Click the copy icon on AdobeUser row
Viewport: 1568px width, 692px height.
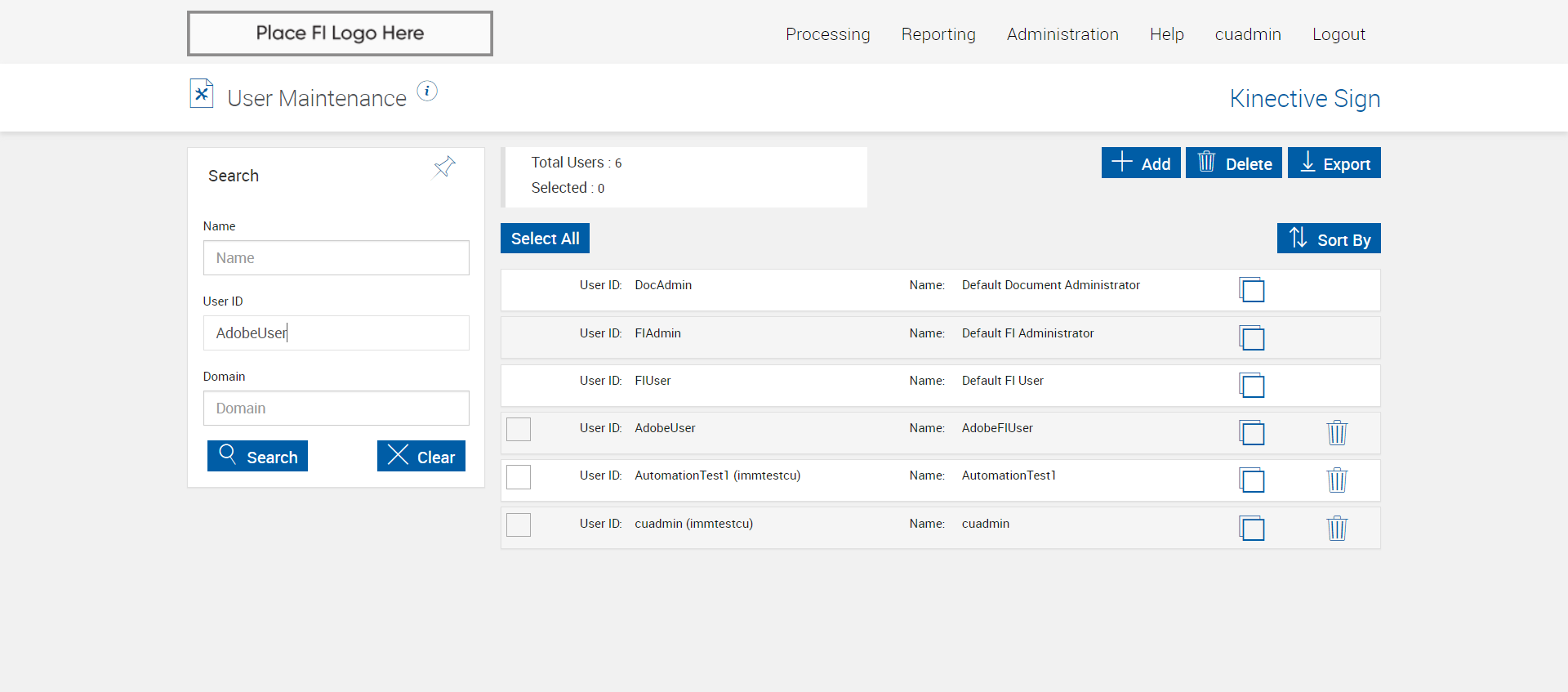[1251, 432]
